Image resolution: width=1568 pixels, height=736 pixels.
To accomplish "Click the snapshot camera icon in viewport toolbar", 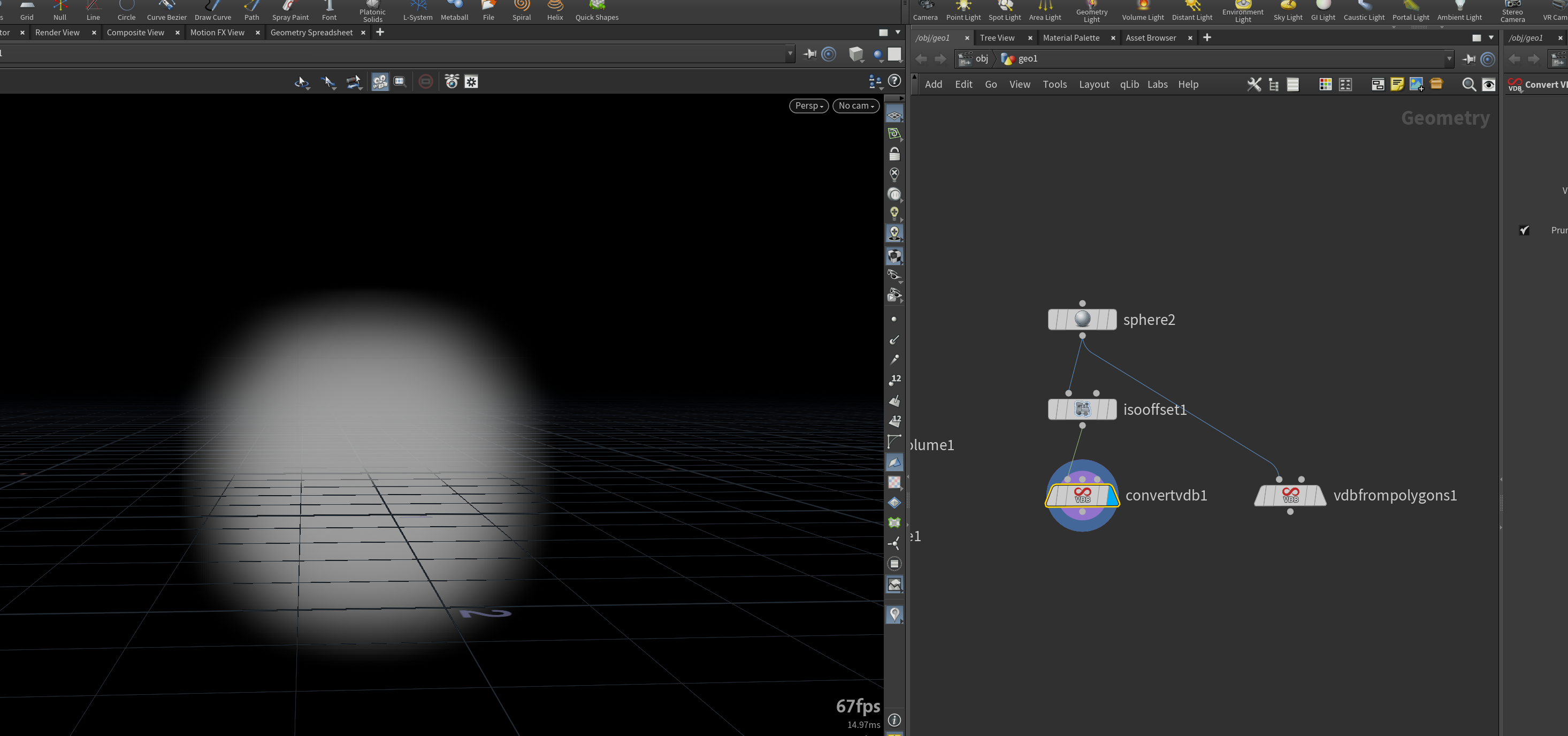I will 451,82.
